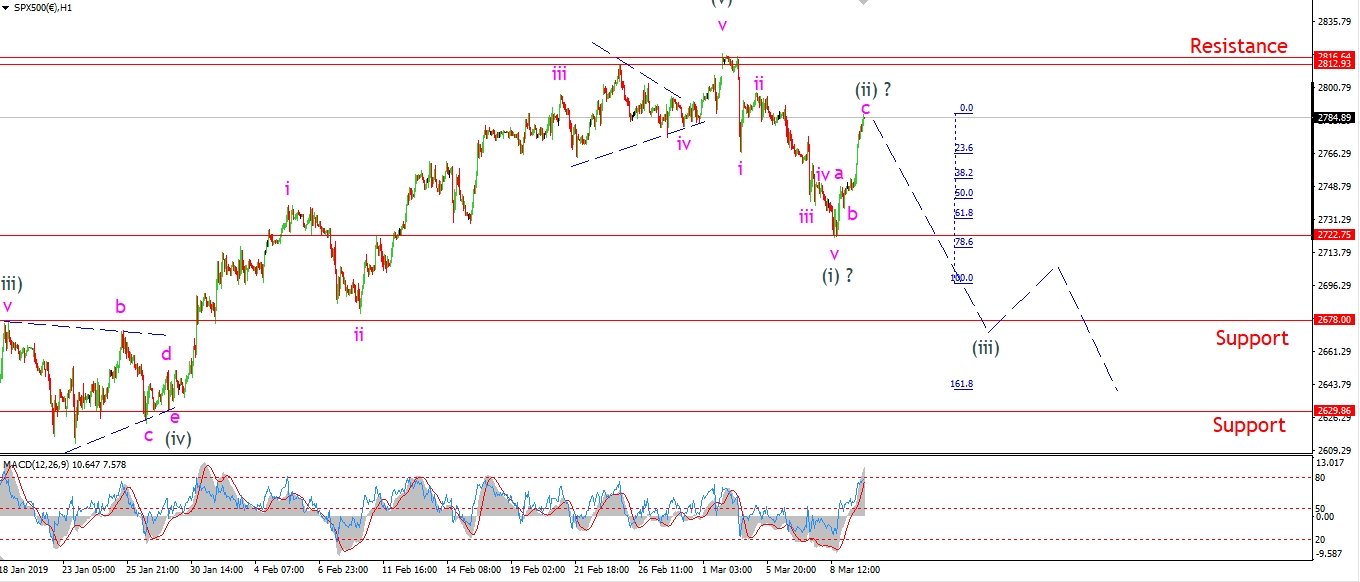Click the 8 Mar 12:00 time axis label
The image size is (1360, 582).
[x=855, y=570]
